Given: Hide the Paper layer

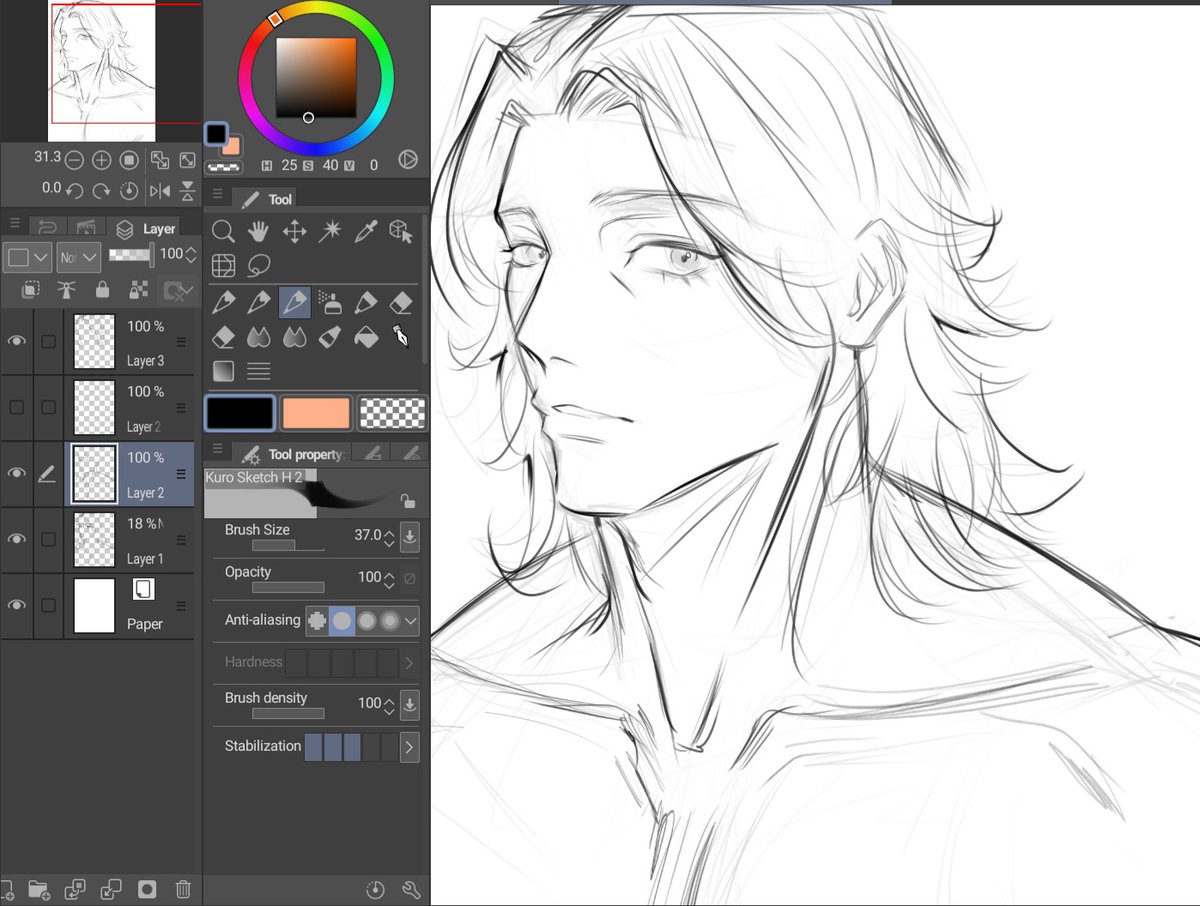Looking at the screenshot, I should tap(16, 605).
